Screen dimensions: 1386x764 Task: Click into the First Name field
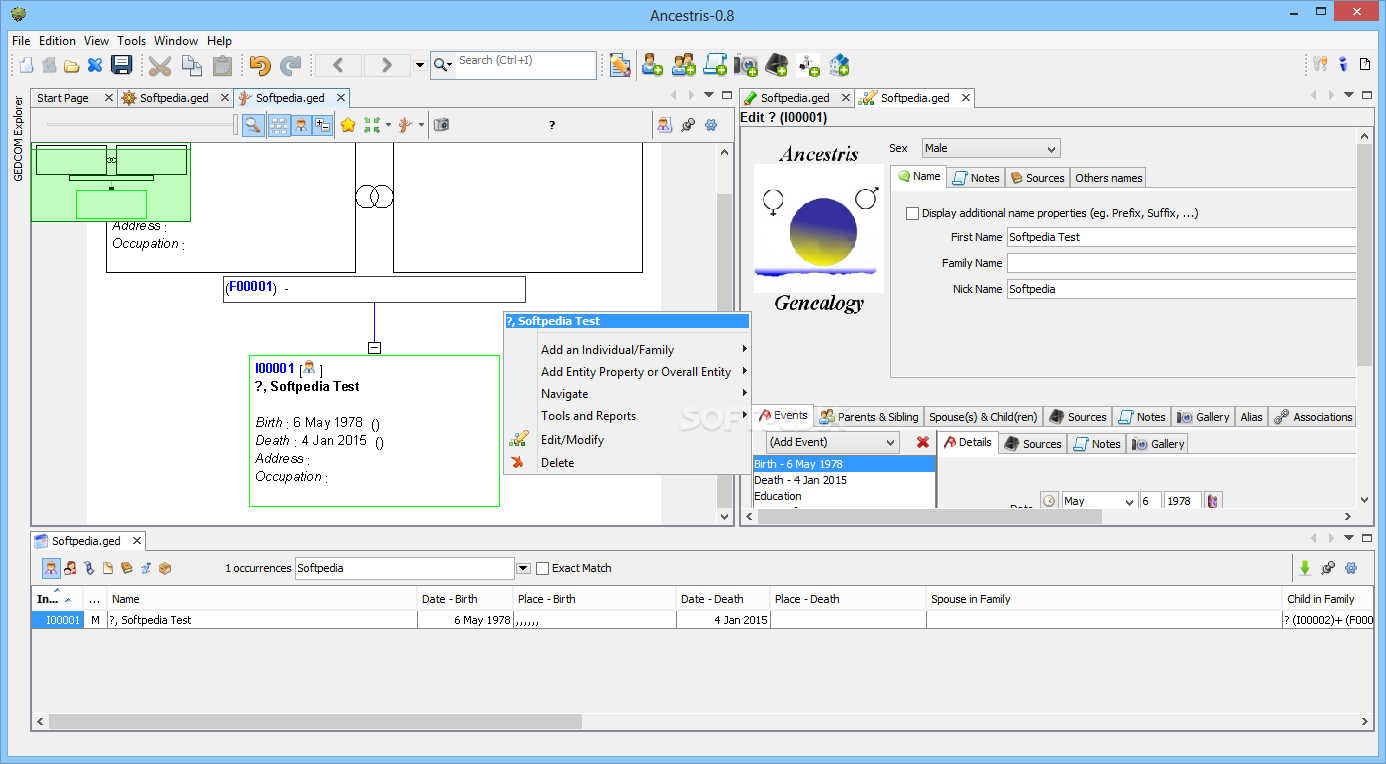1181,237
